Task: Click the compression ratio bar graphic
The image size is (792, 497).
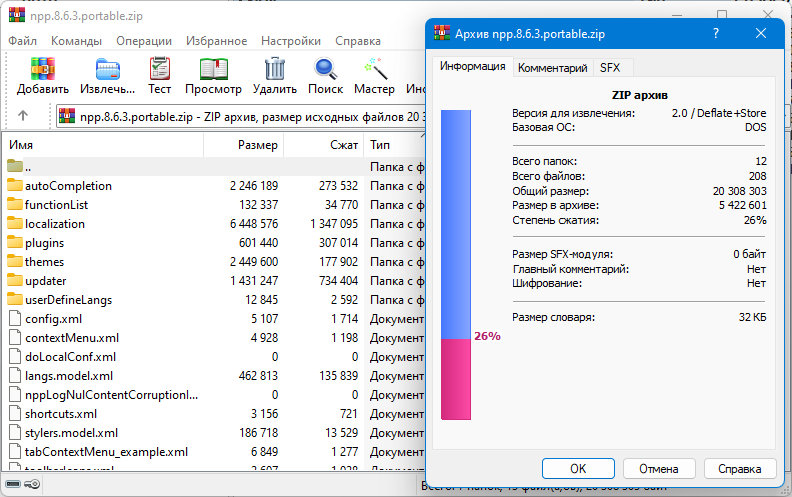Action: (456, 265)
